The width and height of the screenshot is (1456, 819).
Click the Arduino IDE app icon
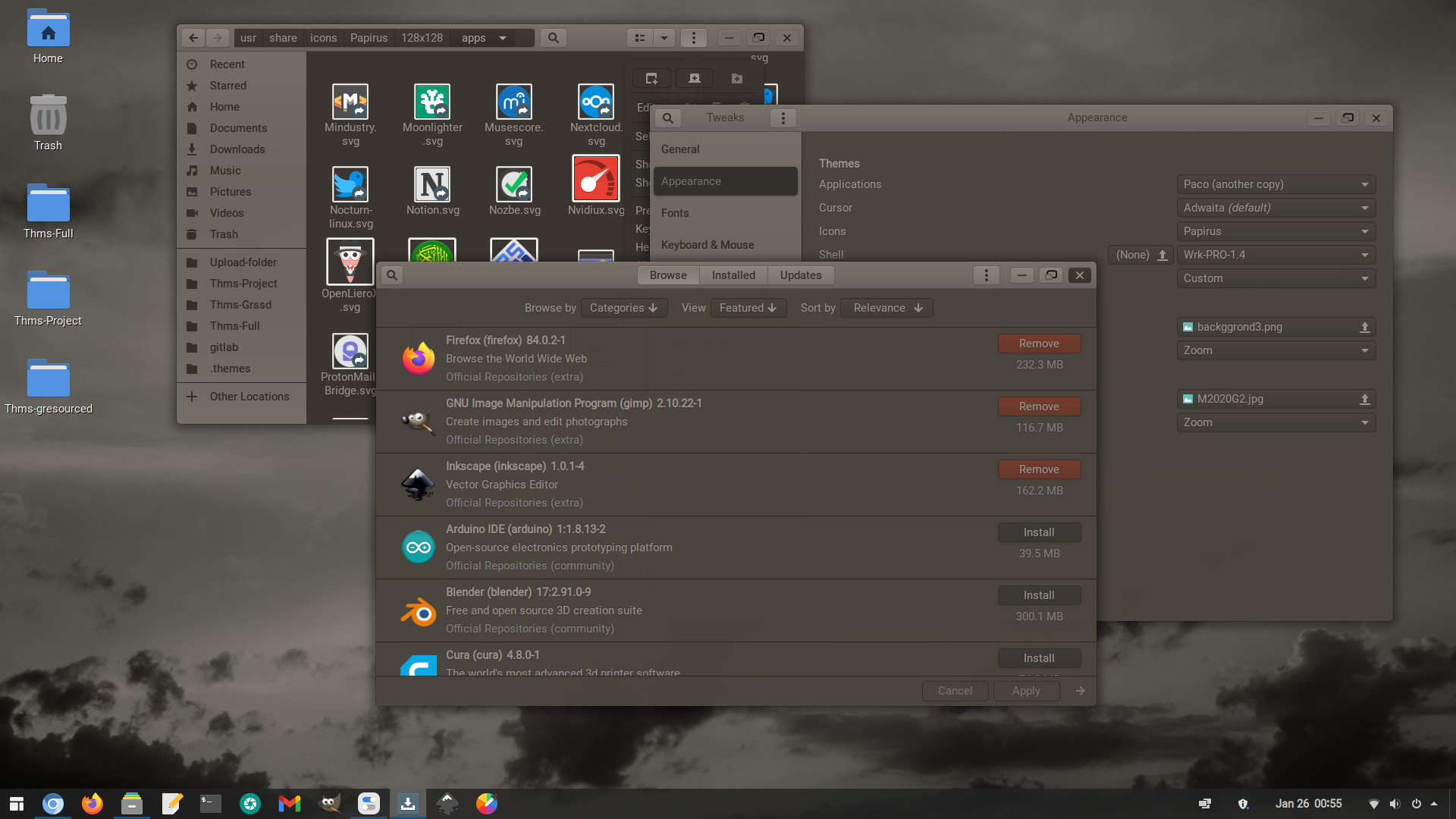(419, 548)
